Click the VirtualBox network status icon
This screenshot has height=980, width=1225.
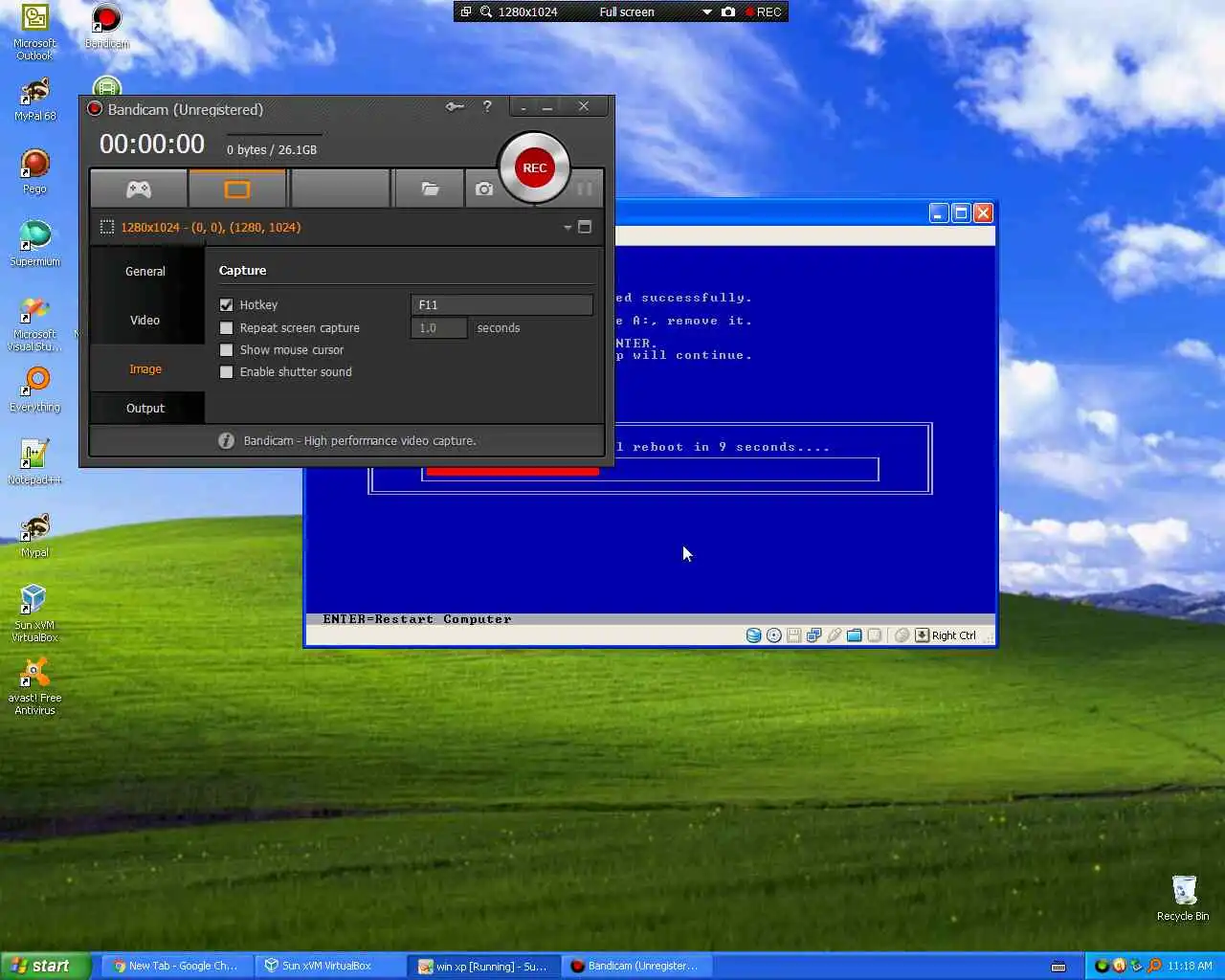tap(814, 635)
